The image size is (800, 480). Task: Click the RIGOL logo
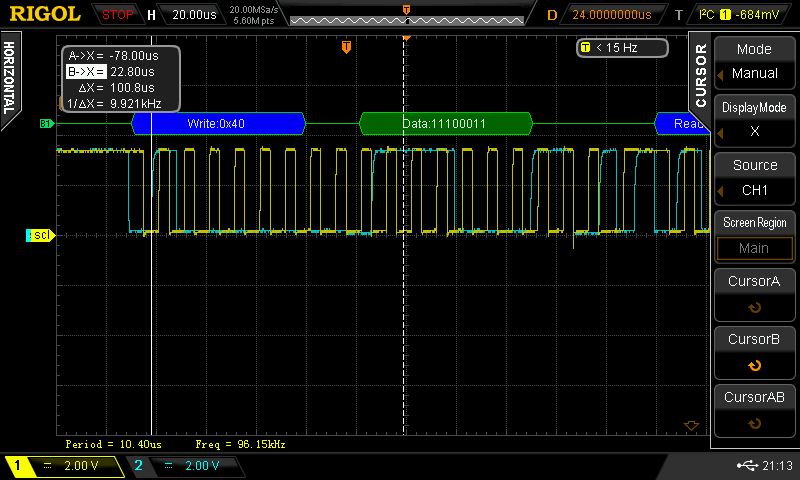point(45,14)
